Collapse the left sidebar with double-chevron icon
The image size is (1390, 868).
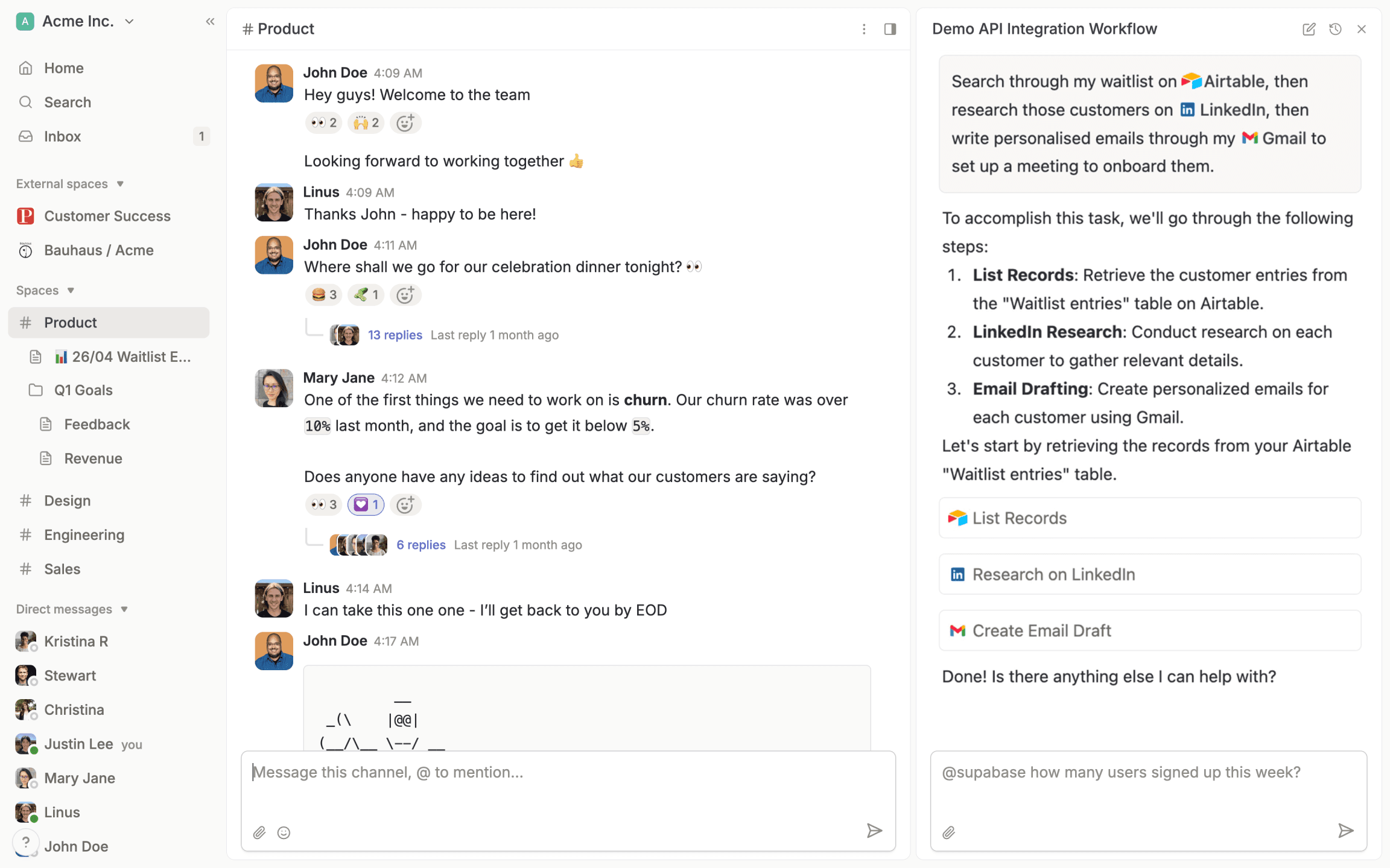[x=210, y=22]
